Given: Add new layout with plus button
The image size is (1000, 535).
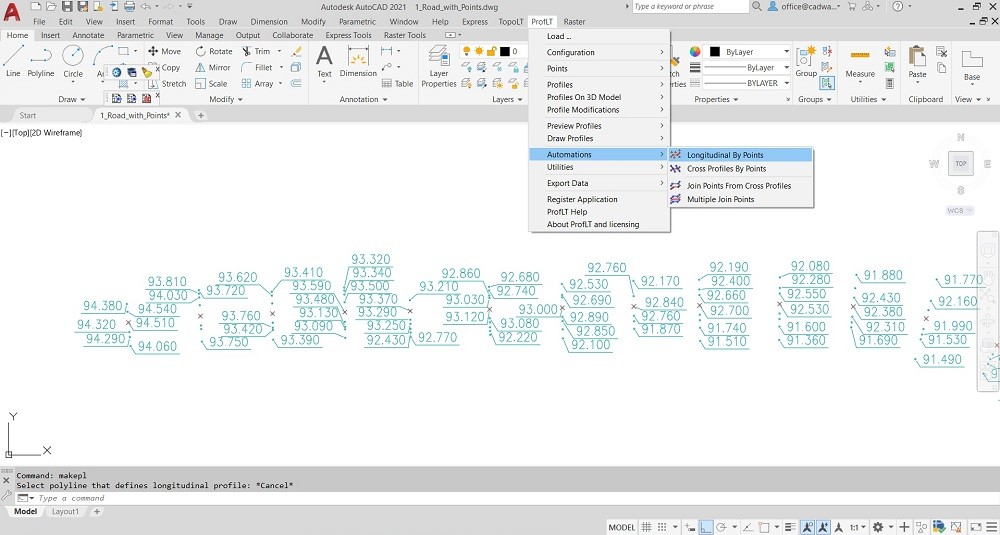Looking at the screenshot, I should pyautogui.click(x=97, y=511).
